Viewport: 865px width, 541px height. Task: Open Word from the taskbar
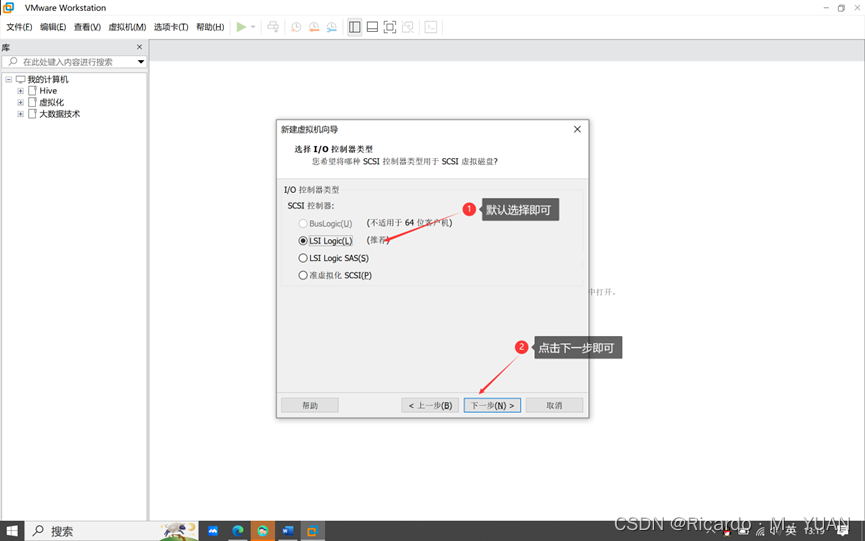click(x=288, y=531)
